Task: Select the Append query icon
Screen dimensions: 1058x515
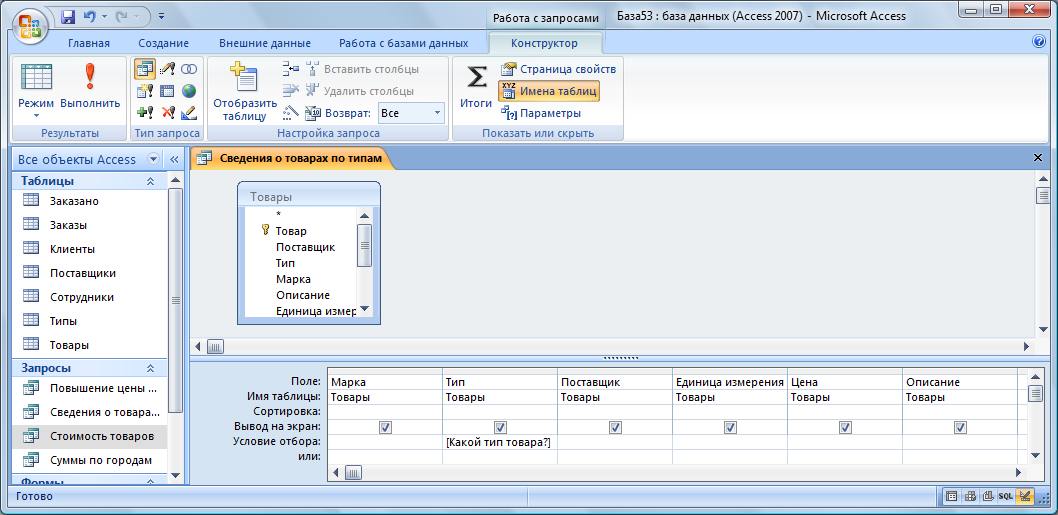Action: click(x=144, y=112)
